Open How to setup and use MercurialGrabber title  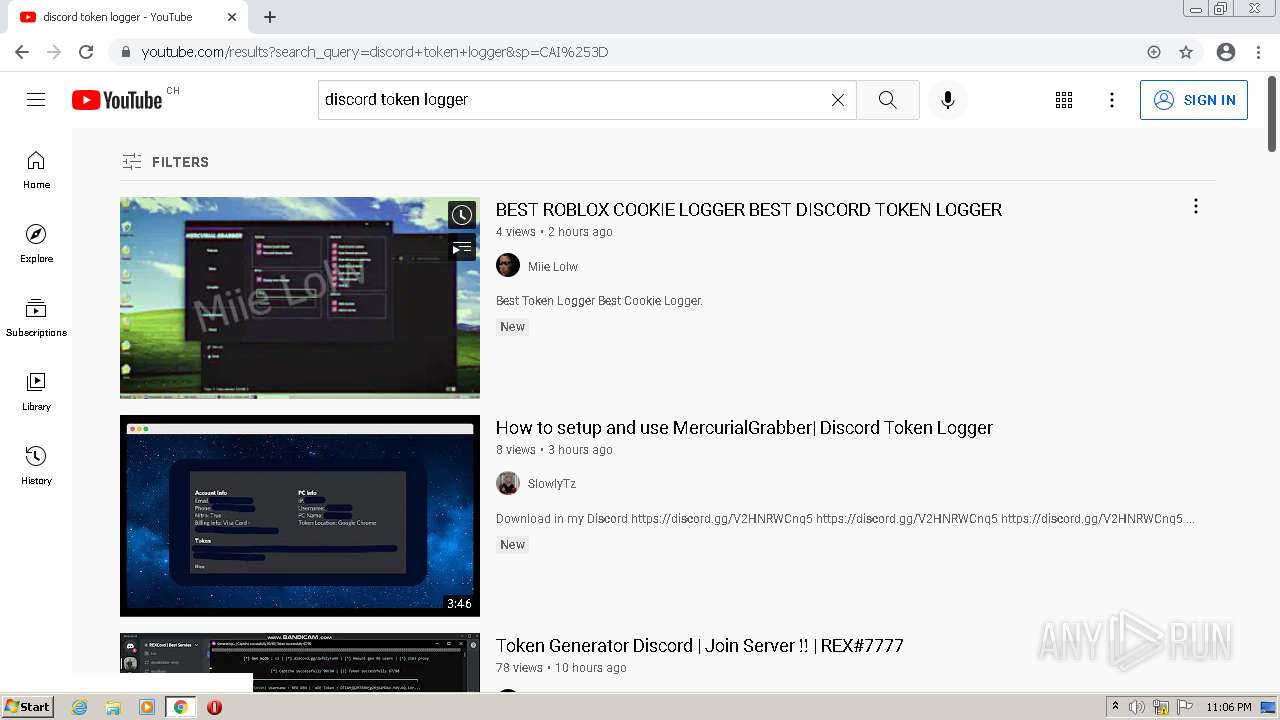(744, 427)
